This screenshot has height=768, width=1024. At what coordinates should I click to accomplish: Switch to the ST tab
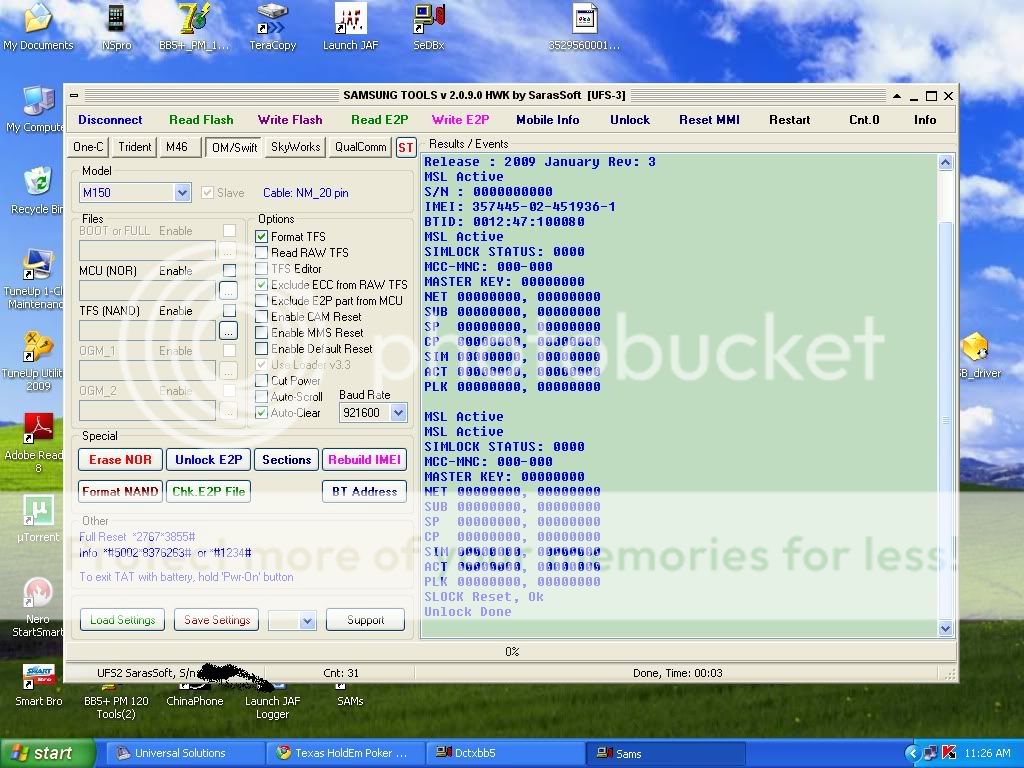pos(406,148)
